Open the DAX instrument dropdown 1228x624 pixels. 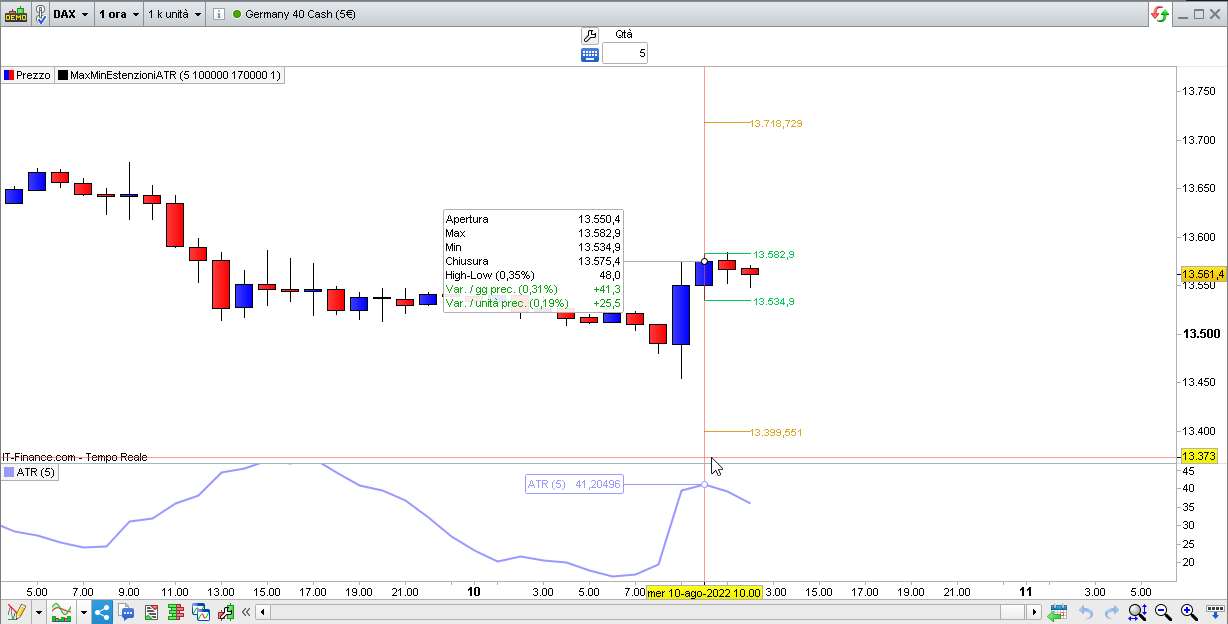pyautogui.click(x=71, y=14)
